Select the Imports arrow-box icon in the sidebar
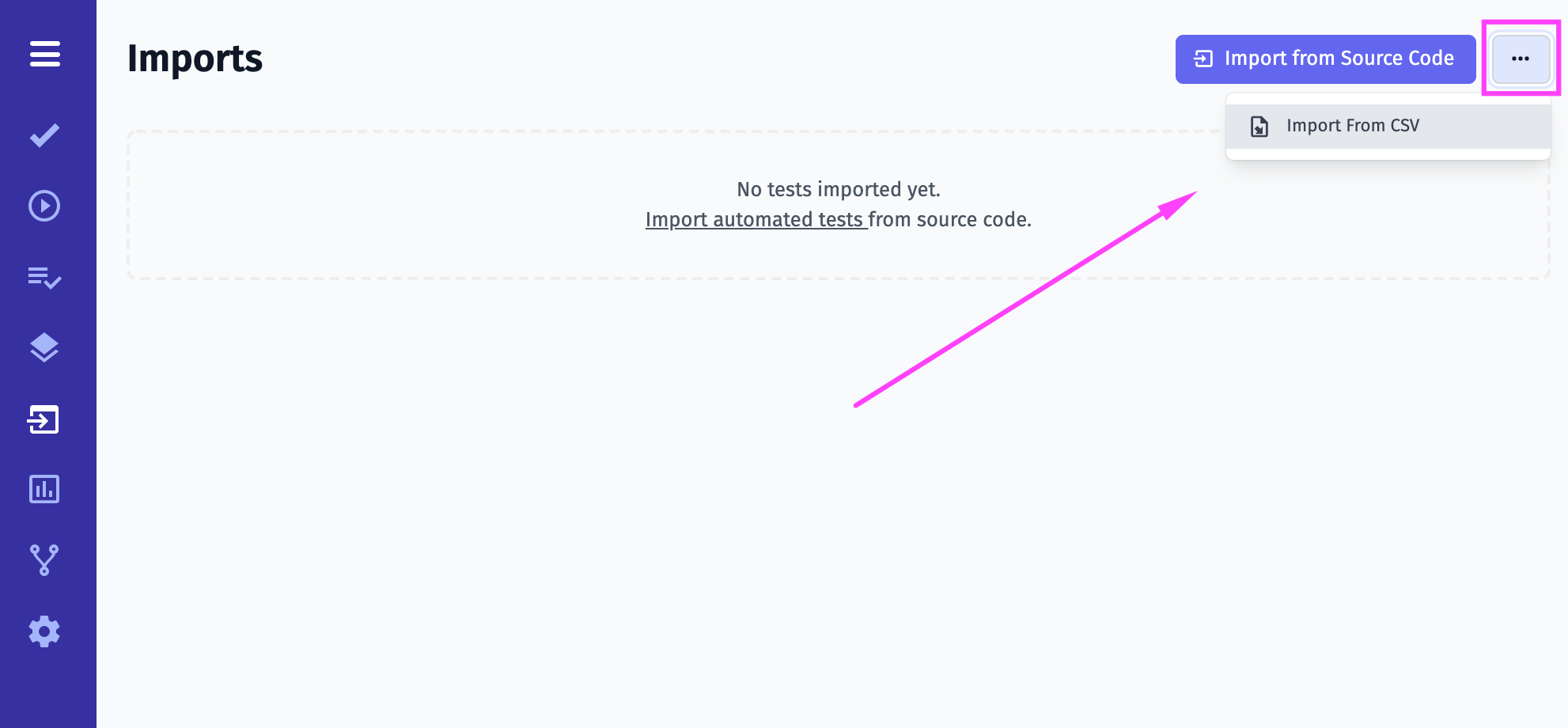 (x=44, y=419)
